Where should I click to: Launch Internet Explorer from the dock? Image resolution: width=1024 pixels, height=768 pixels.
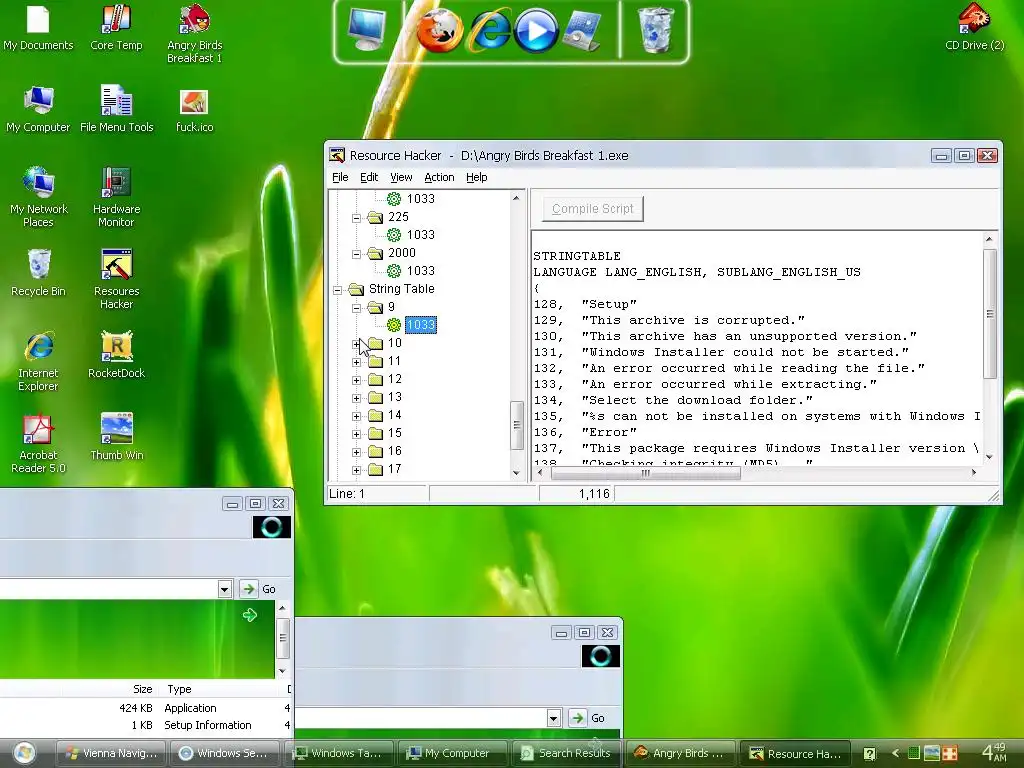489,31
